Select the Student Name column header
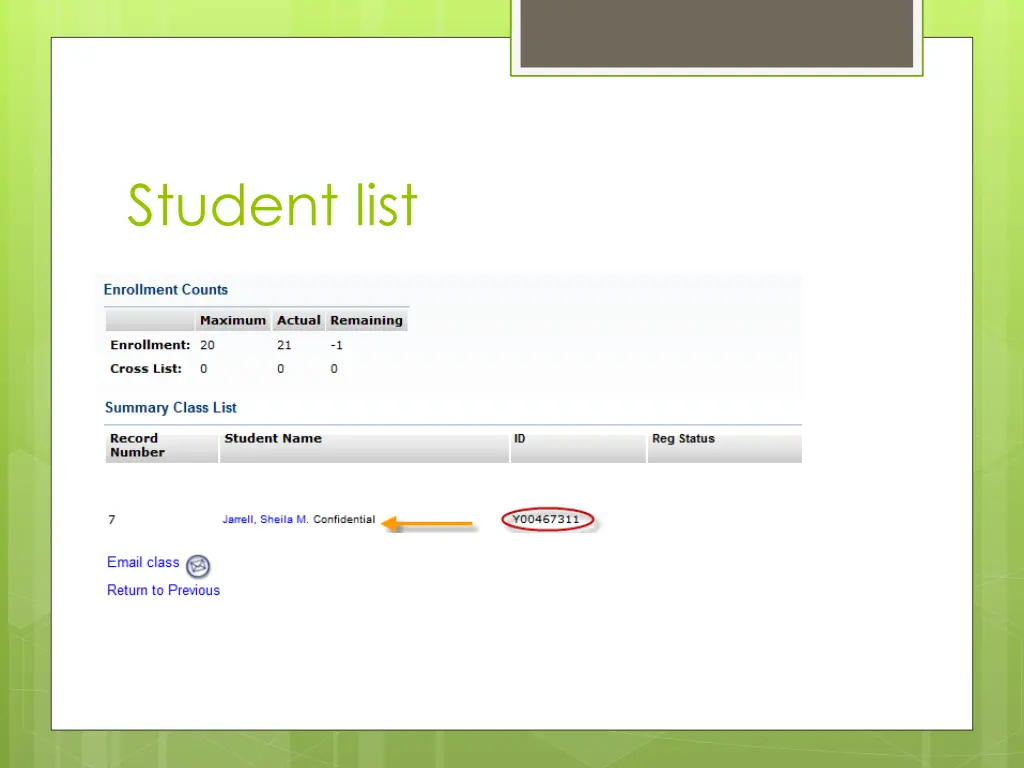Image resolution: width=1024 pixels, height=768 pixels. (273, 438)
